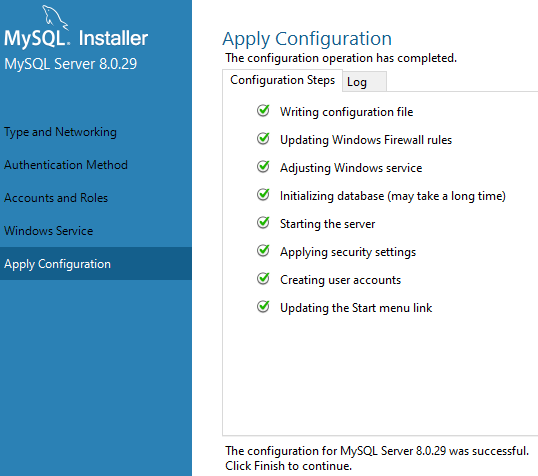538x476 pixels.
Task: Click the checkmark beside Starting the server
Action: pyautogui.click(x=264, y=223)
